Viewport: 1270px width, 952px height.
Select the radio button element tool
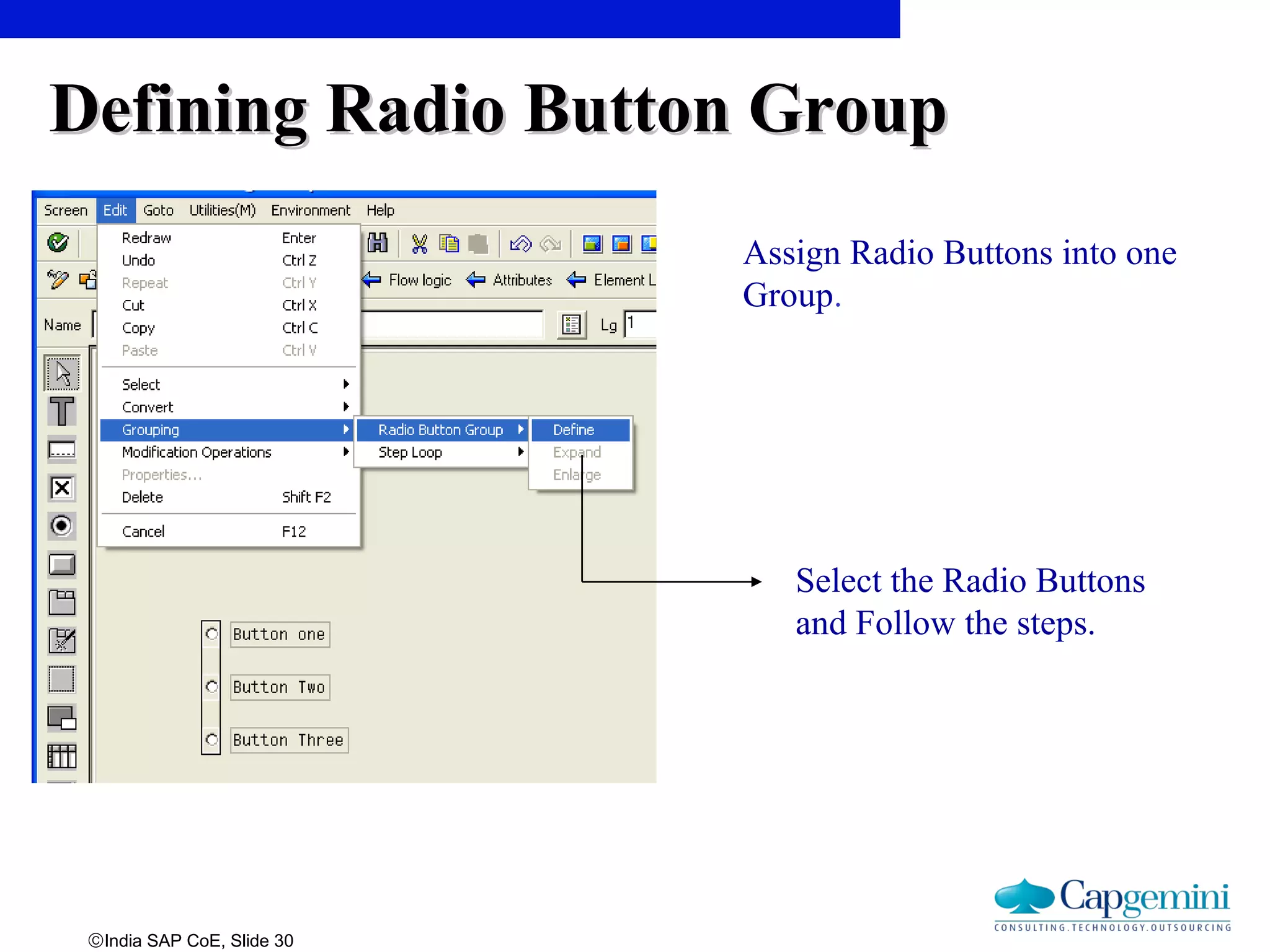(62, 526)
